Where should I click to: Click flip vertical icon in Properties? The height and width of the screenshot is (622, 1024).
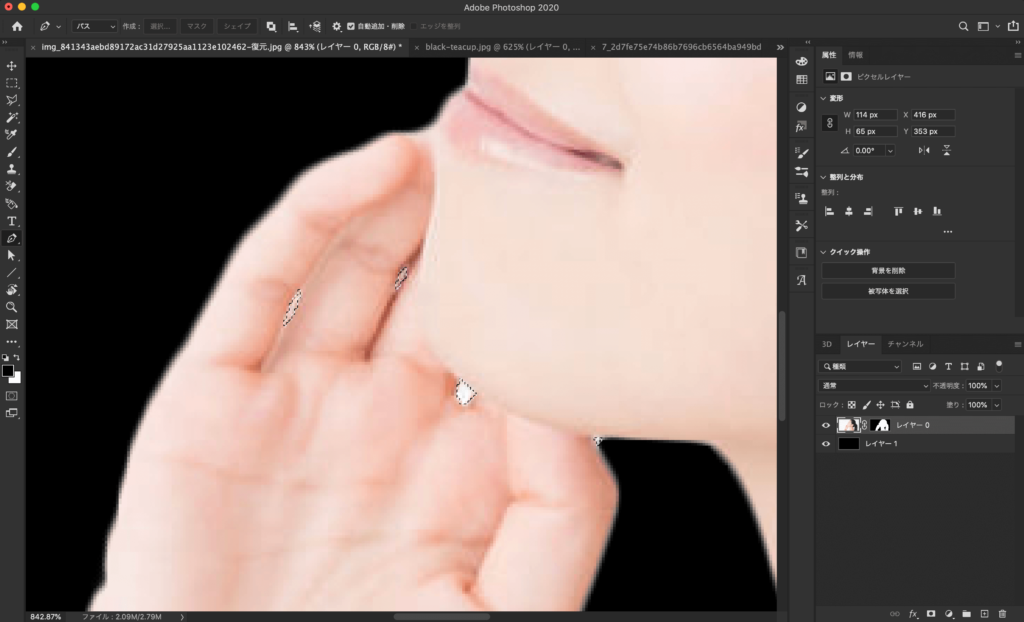[x=946, y=150]
